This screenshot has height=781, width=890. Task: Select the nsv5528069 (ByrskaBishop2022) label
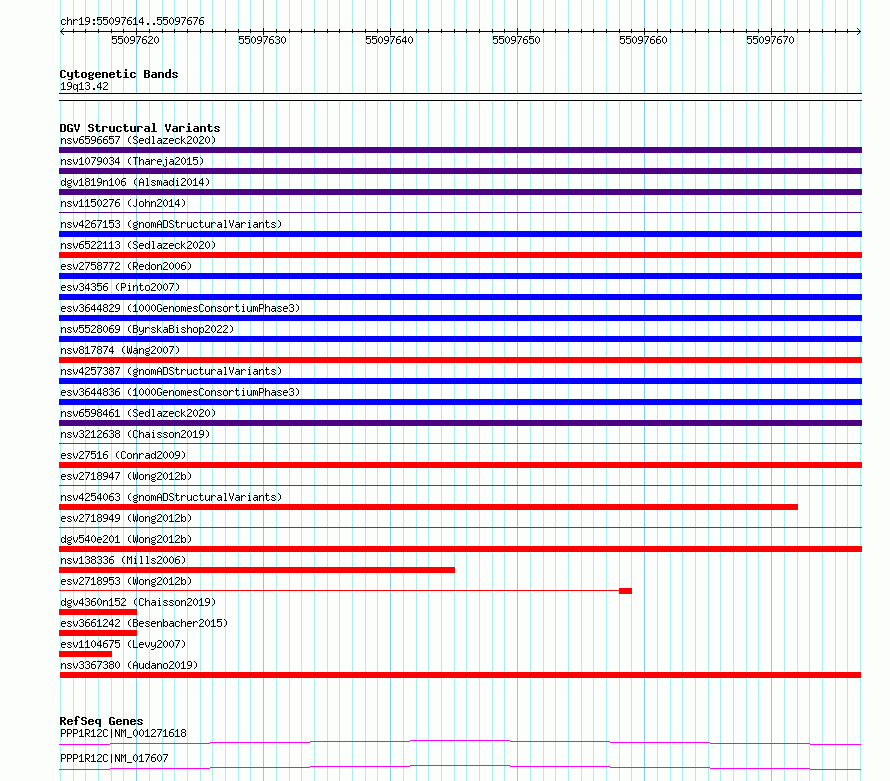pyautogui.click(x=147, y=329)
